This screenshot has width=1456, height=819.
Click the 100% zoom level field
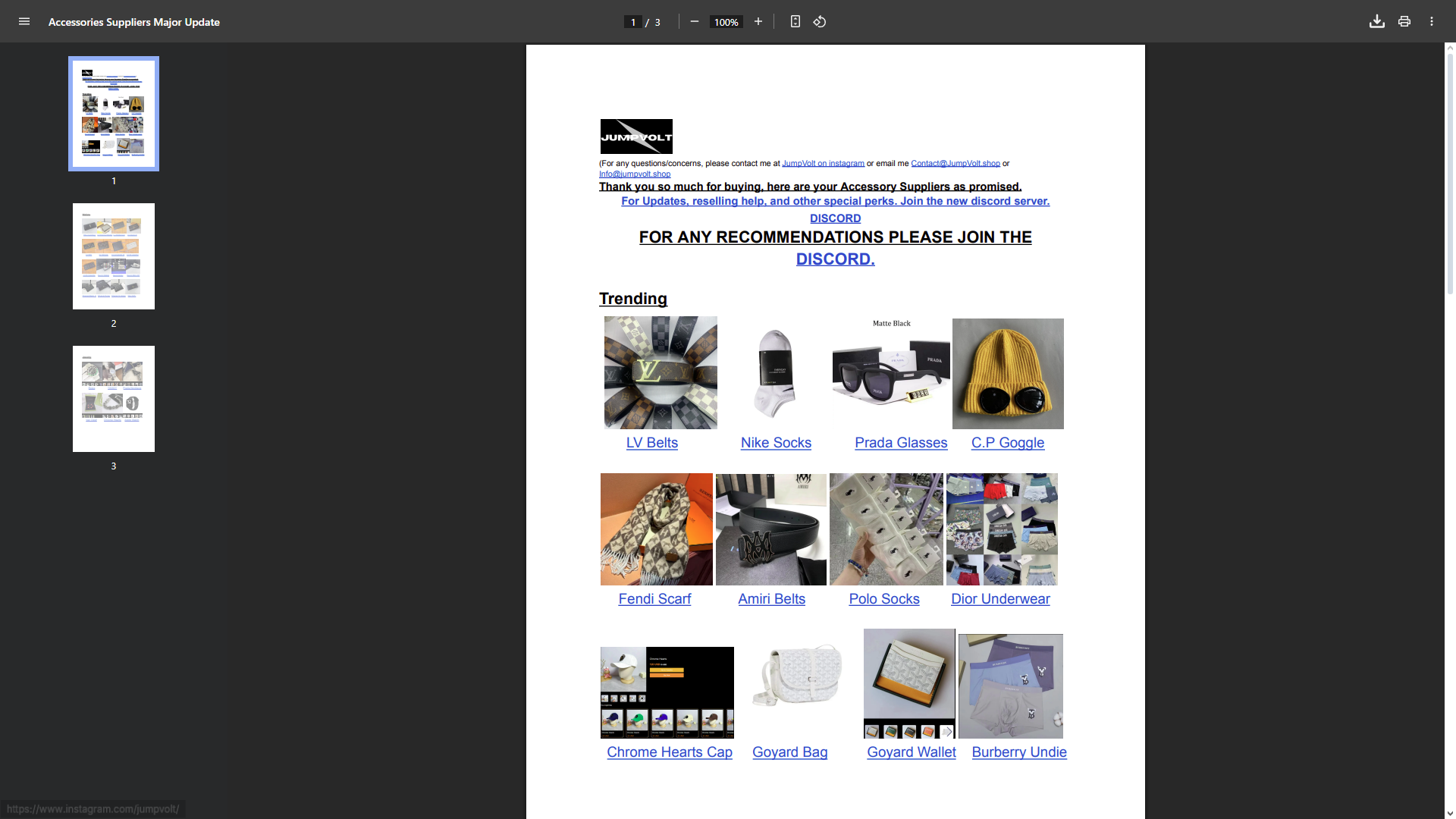point(726,22)
